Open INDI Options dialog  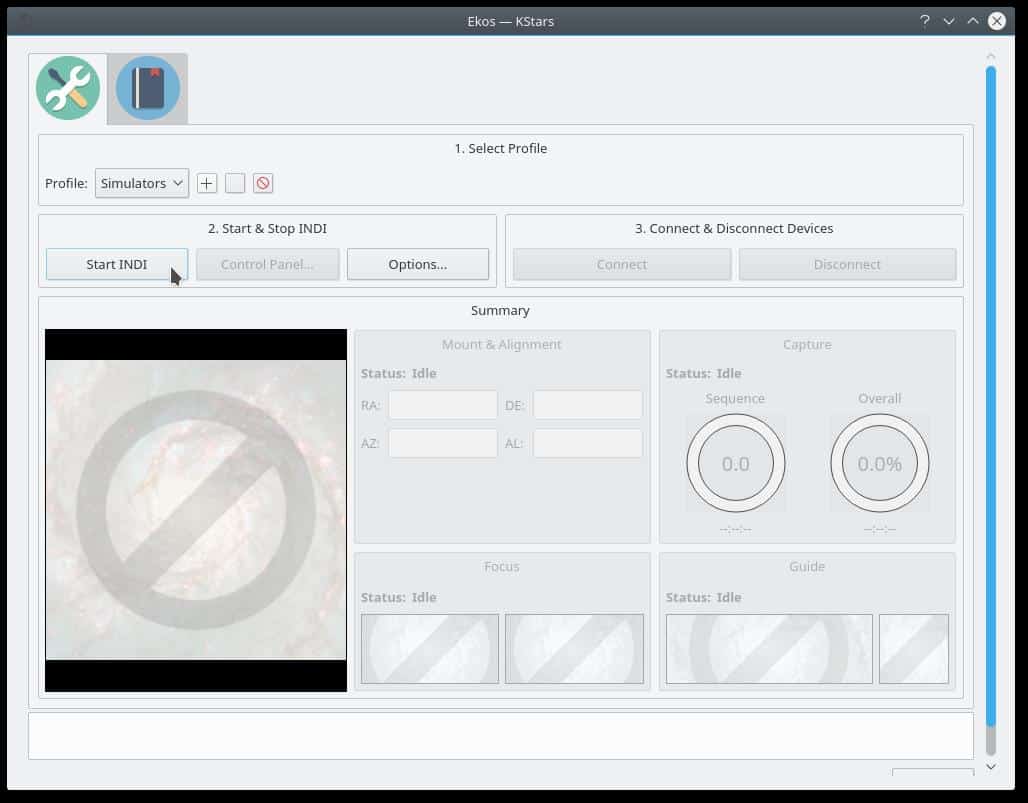click(x=418, y=264)
